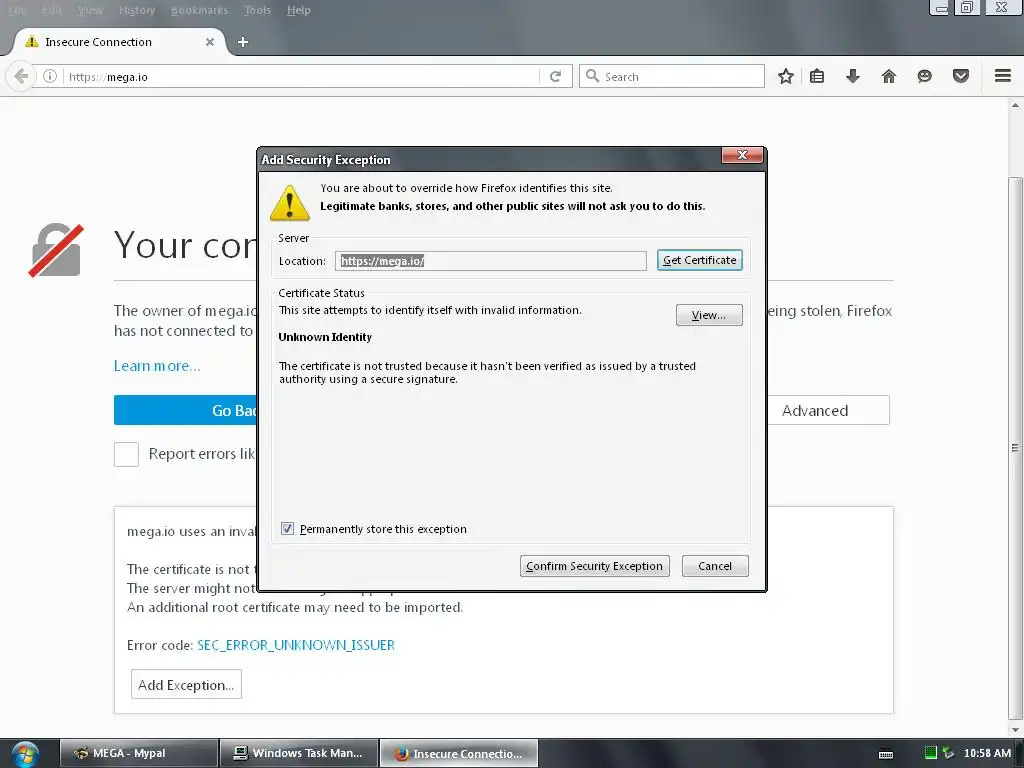The image size is (1024, 768).
Task: Open the site information icon in address bar
Action: click(x=50, y=76)
